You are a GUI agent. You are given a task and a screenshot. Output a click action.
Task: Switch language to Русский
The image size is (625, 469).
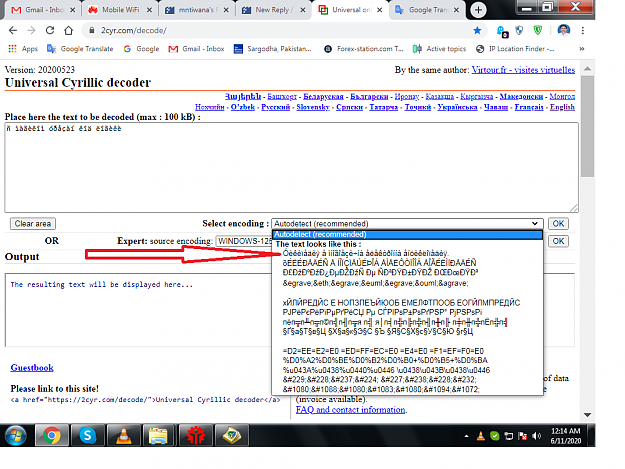(275, 107)
